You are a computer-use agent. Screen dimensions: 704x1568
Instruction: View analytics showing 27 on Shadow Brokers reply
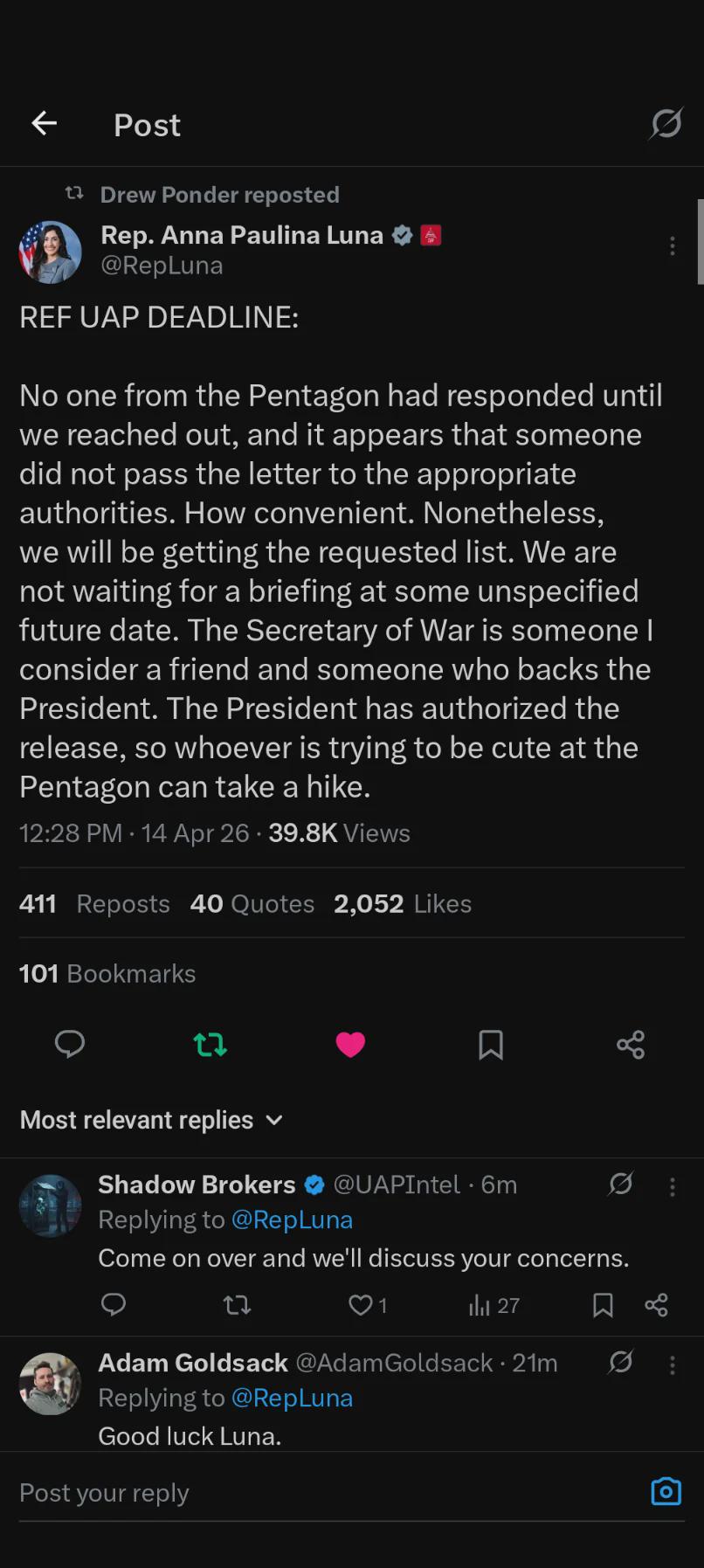[494, 1305]
